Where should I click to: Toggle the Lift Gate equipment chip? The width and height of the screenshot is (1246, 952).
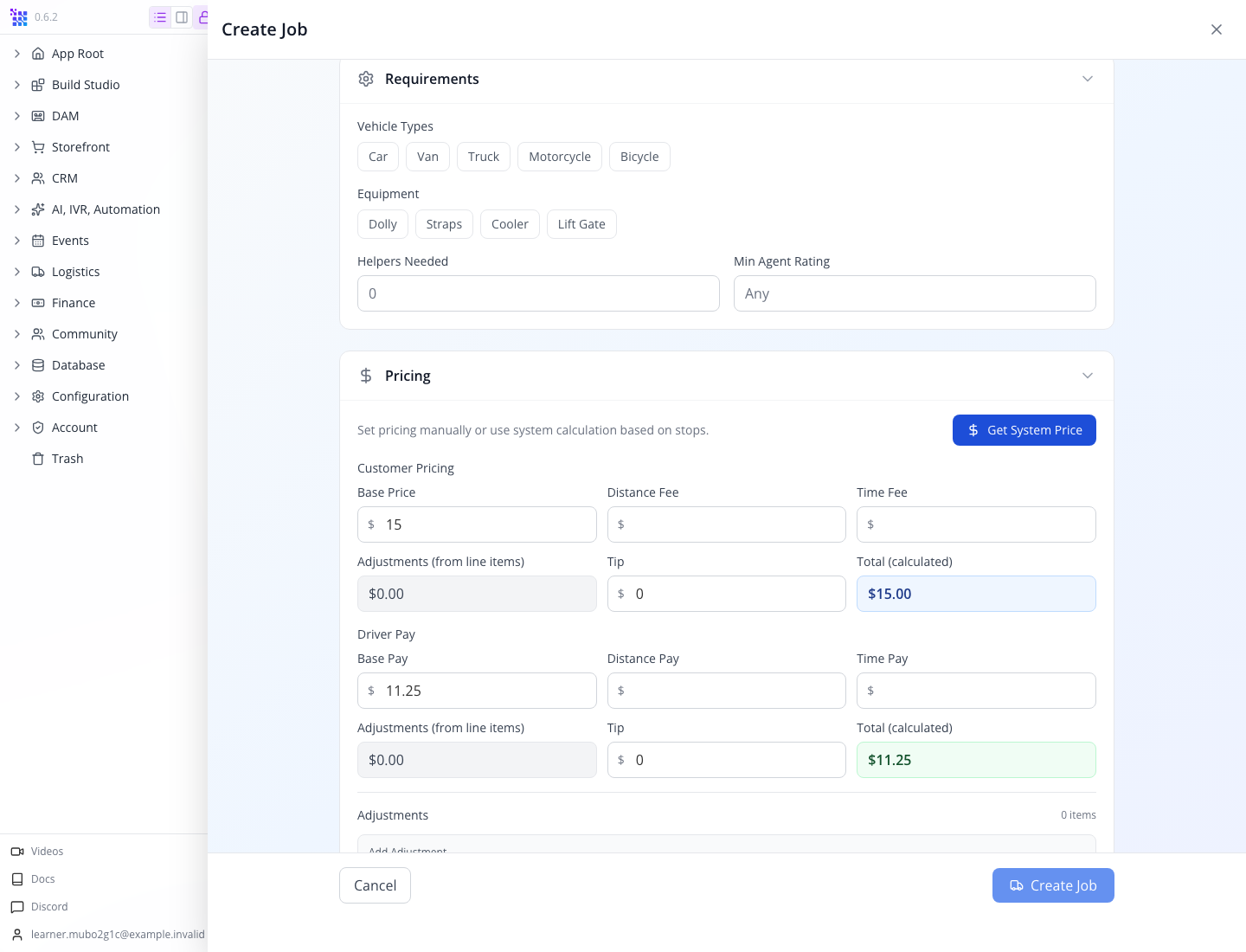[581, 224]
